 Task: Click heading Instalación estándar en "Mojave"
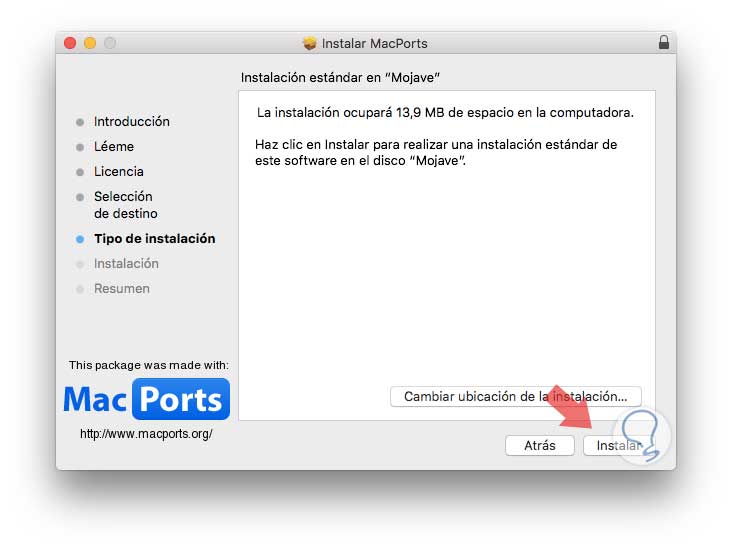pyautogui.click(x=340, y=78)
